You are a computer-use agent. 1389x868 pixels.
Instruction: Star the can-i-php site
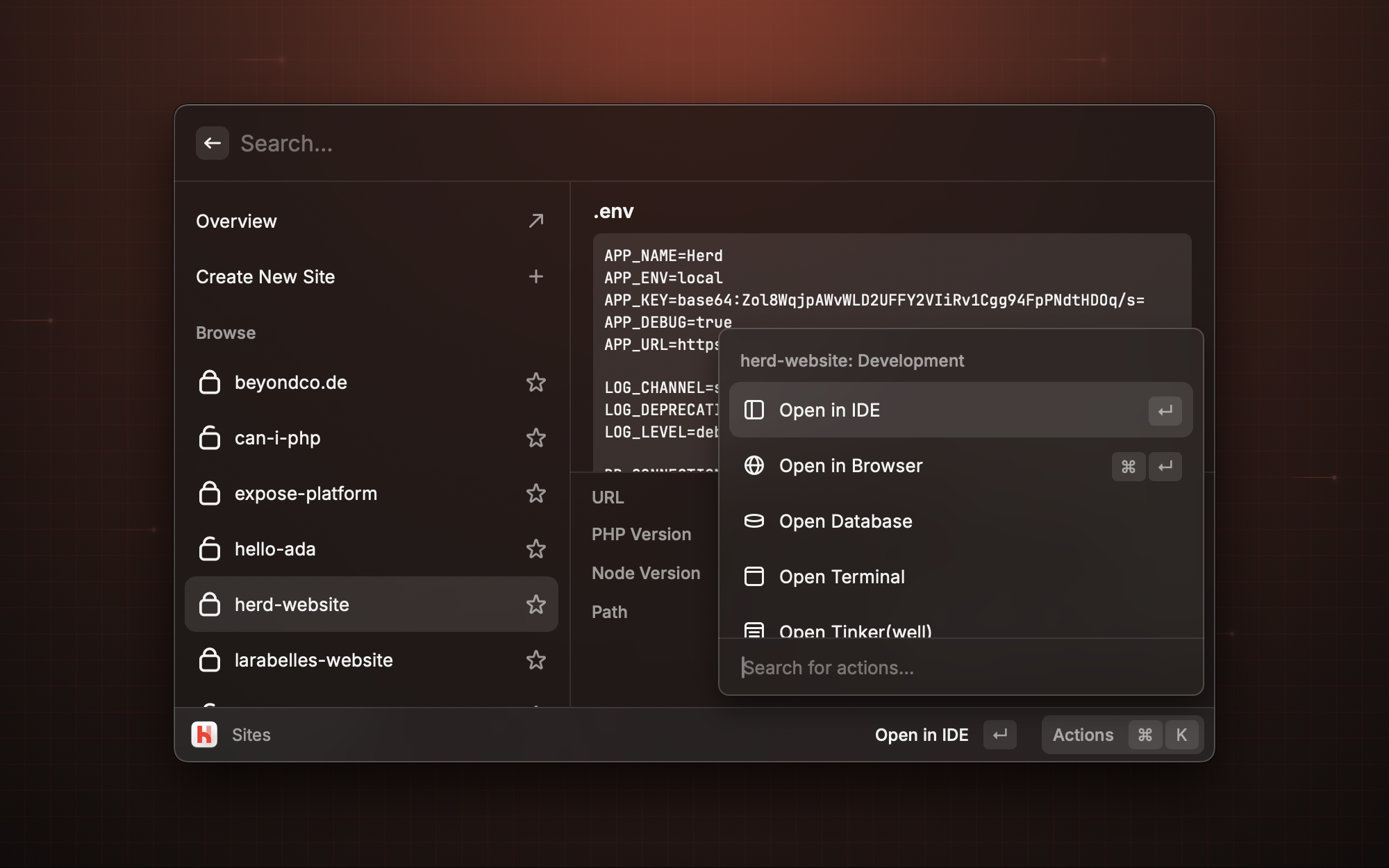535,437
